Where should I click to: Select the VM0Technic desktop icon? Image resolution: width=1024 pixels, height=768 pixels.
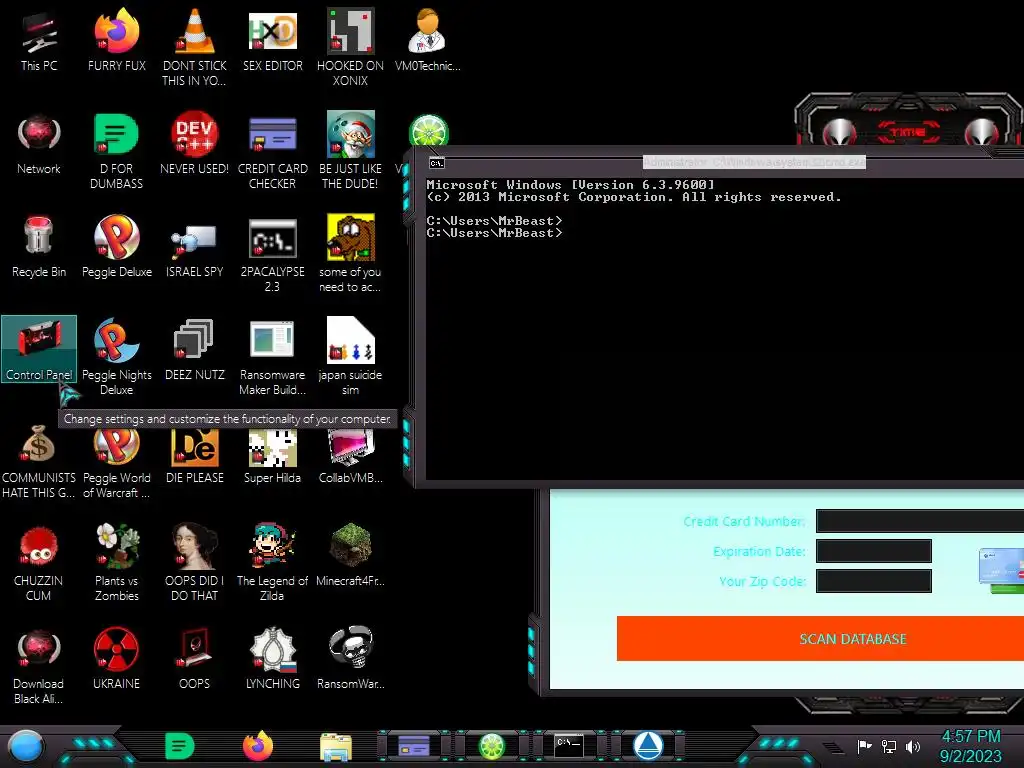[427, 40]
